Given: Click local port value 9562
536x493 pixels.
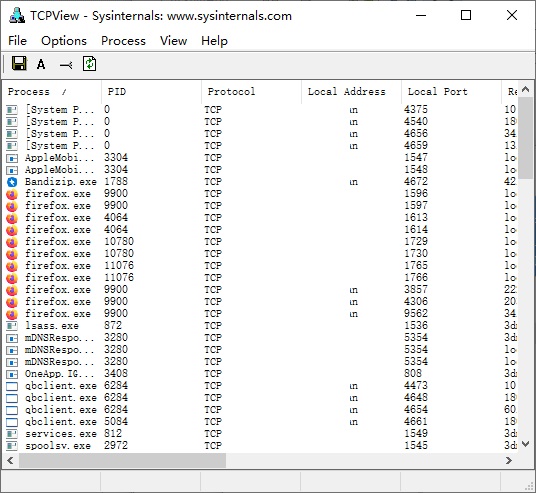Looking at the screenshot, I should [416, 314].
